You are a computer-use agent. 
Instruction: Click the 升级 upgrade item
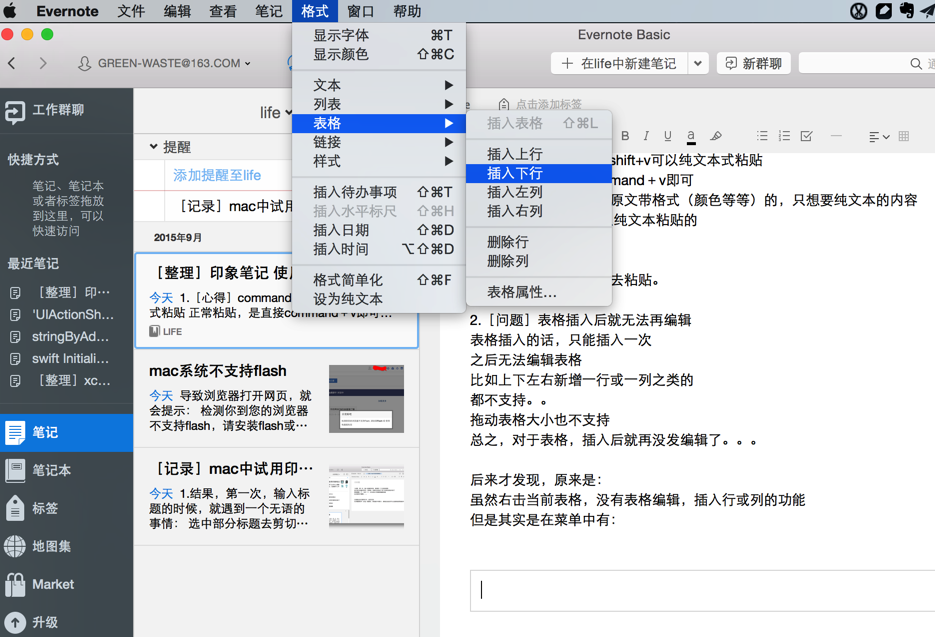click(x=66, y=622)
